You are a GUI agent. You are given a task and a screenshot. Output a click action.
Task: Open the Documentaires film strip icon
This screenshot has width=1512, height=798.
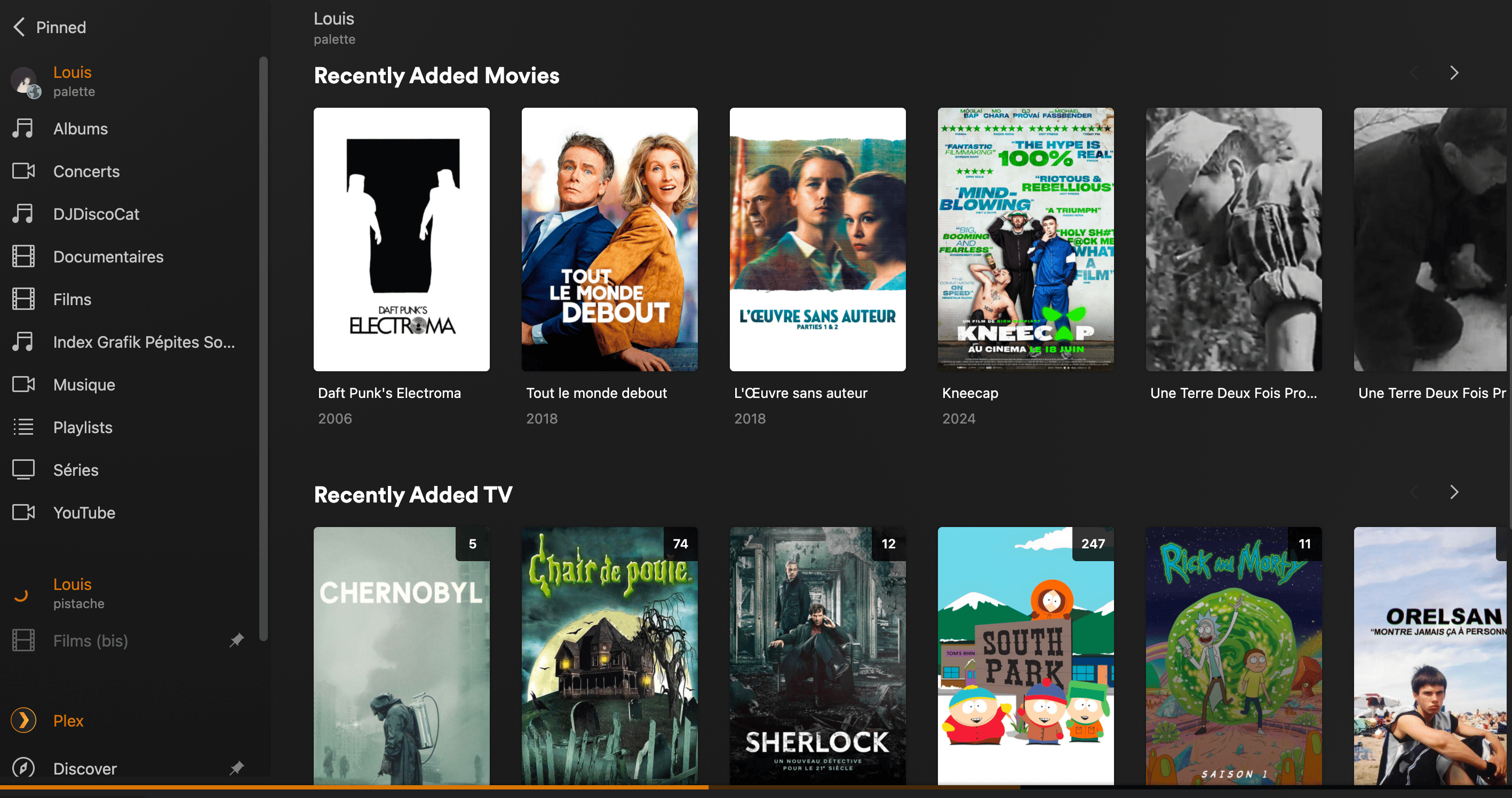pos(23,257)
